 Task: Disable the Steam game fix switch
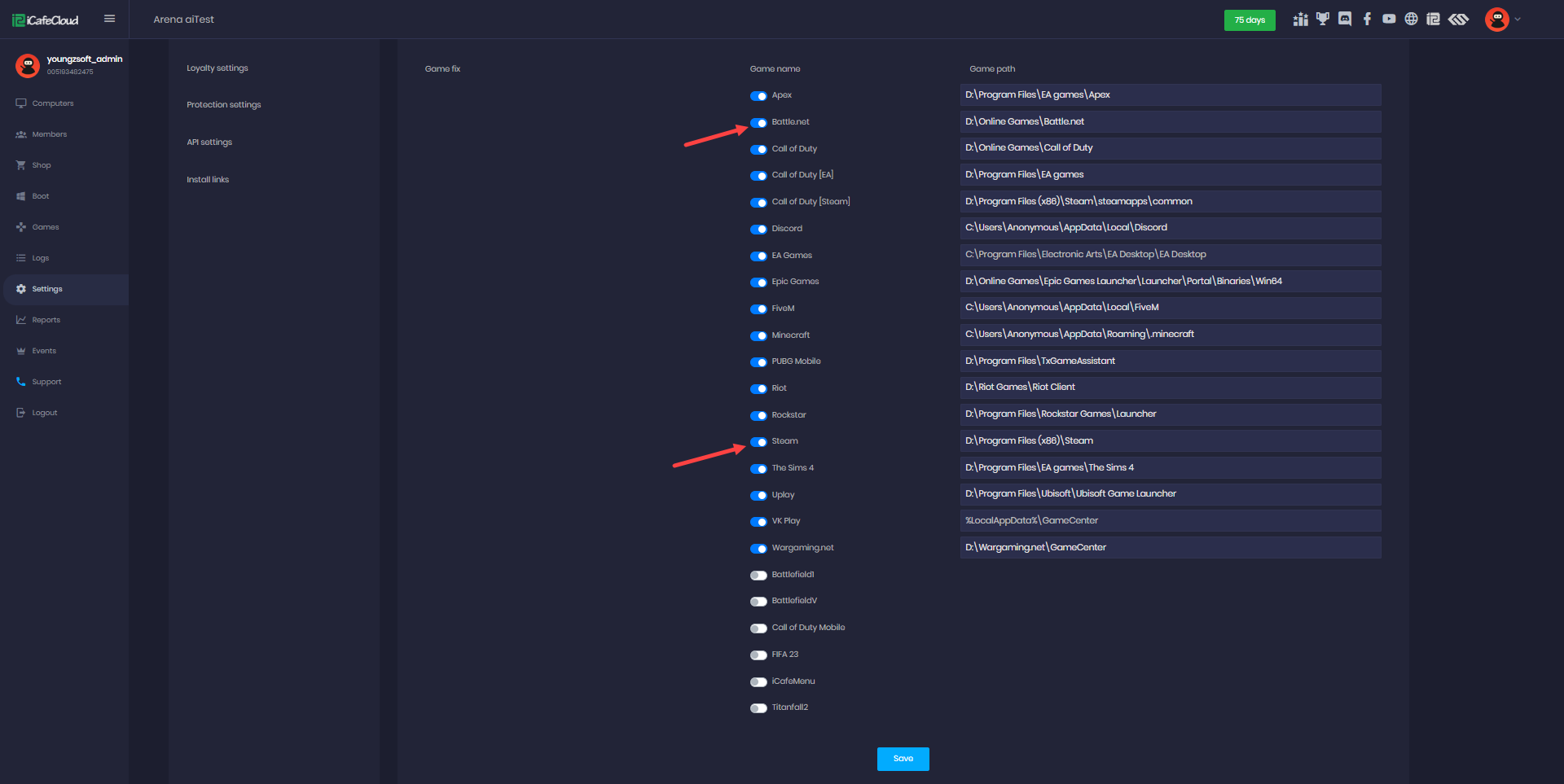point(758,442)
